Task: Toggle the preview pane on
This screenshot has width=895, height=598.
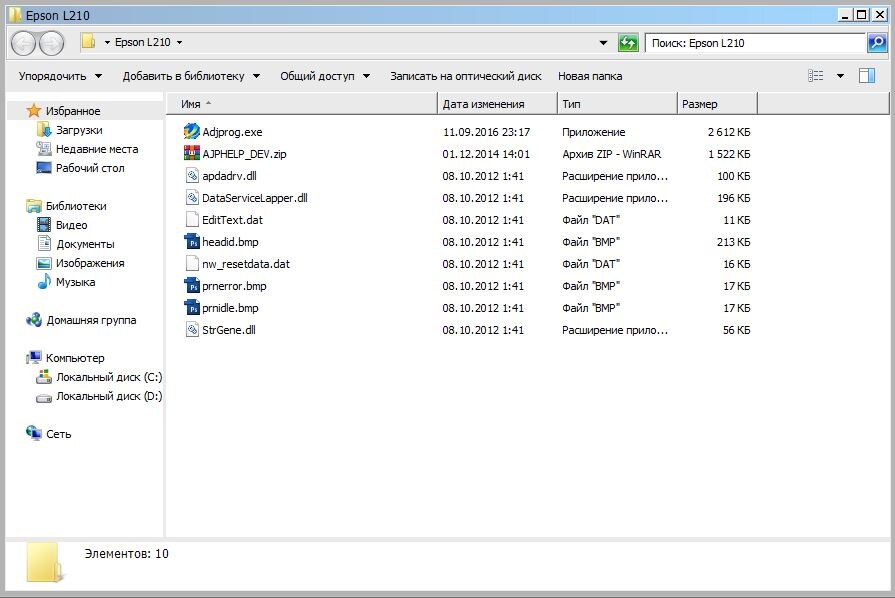Action: (x=867, y=75)
